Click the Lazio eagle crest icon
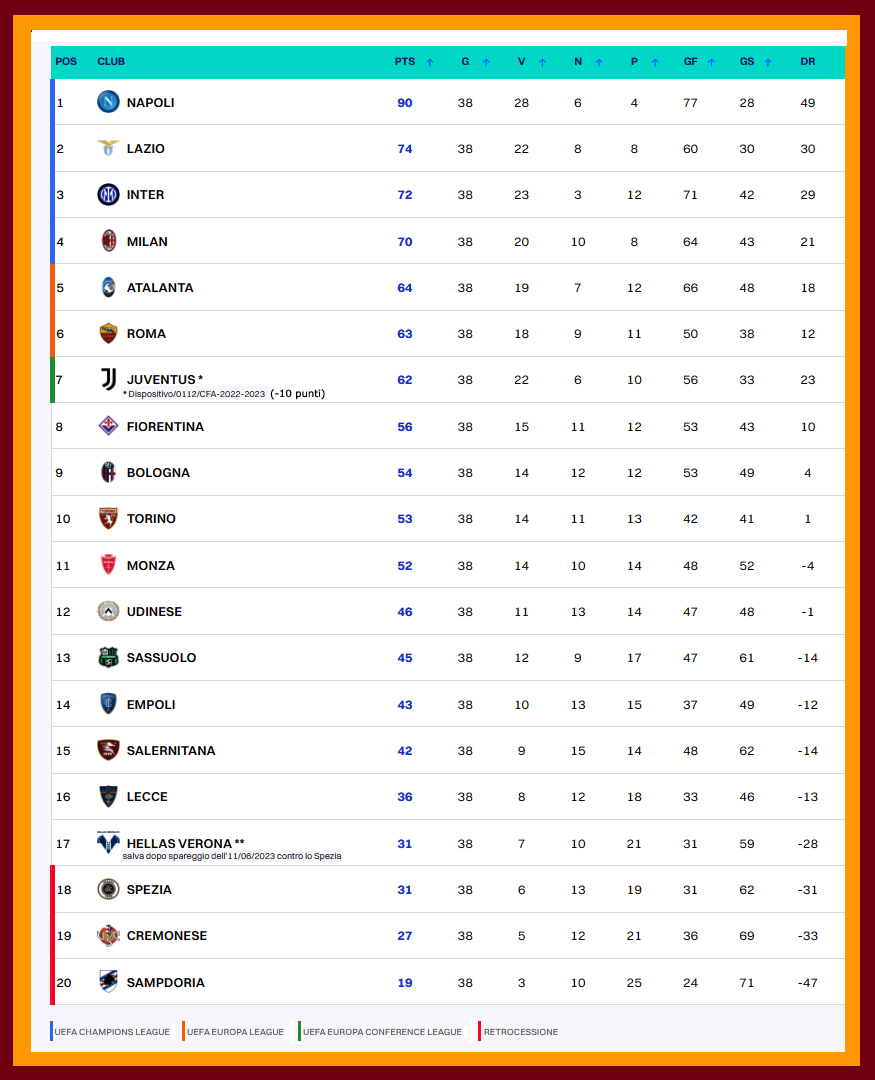The height and width of the screenshot is (1080, 875). tap(108, 148)
